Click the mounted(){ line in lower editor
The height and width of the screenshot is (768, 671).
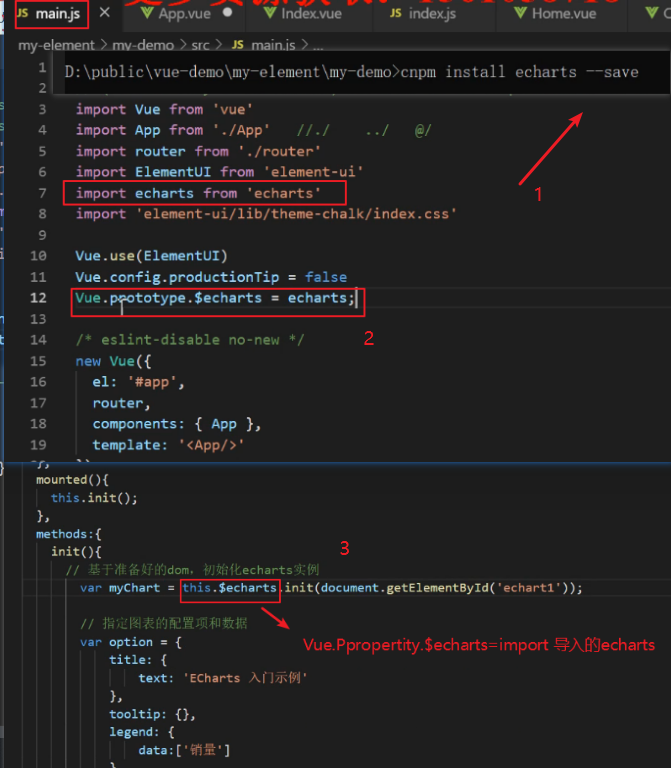coord(72,480)
